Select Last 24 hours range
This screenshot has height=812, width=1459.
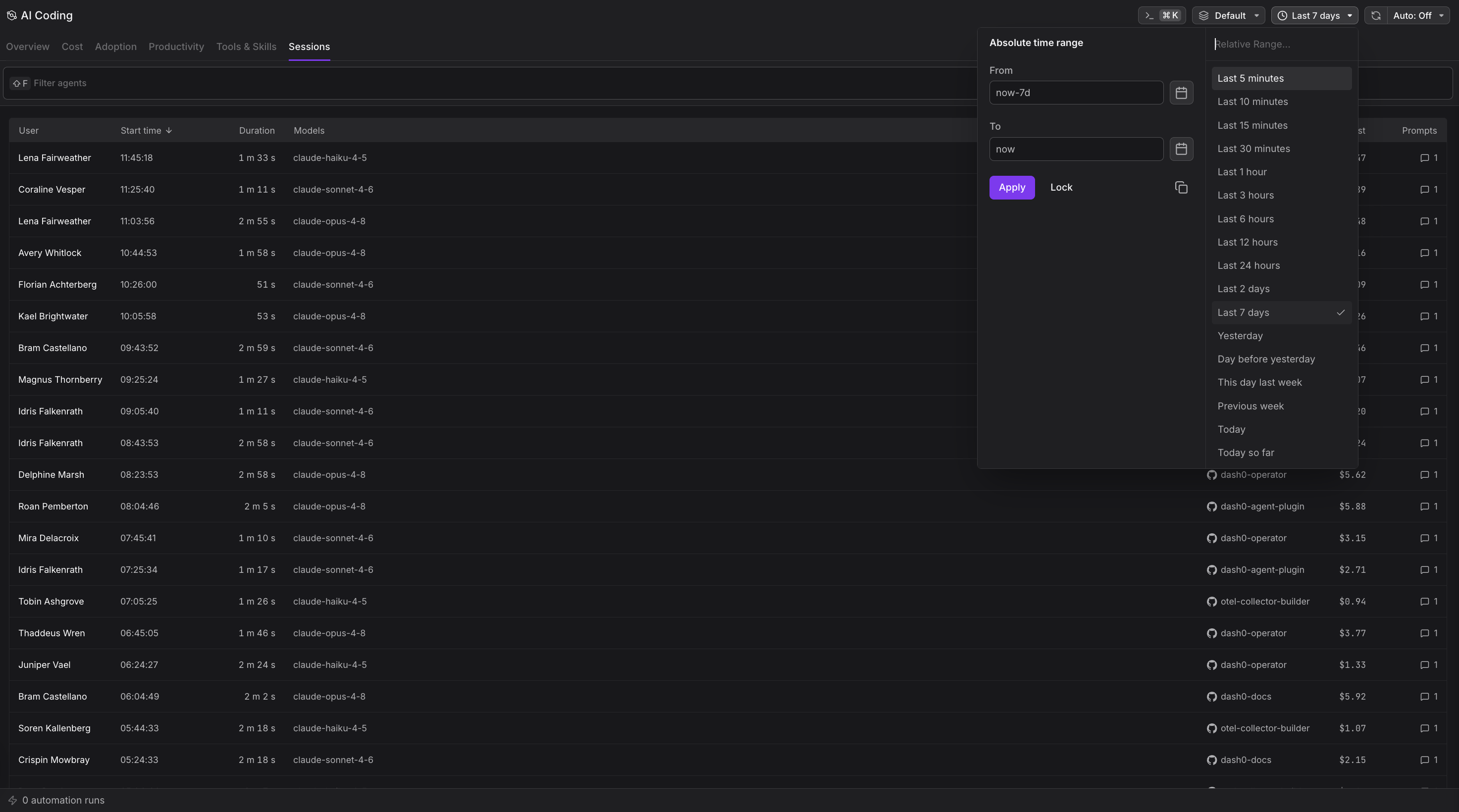(1281, 265)
